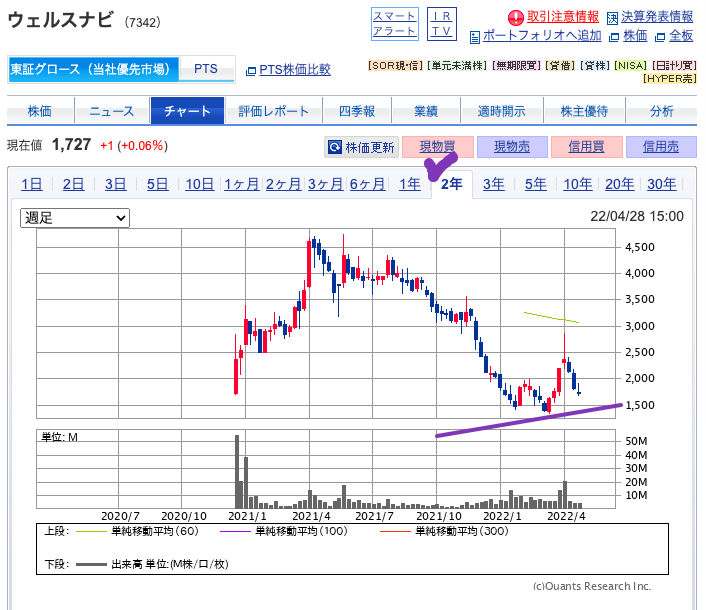Set chart range to 2ヶ月
This screenshot has height=610, width=706.
point(283,184)
